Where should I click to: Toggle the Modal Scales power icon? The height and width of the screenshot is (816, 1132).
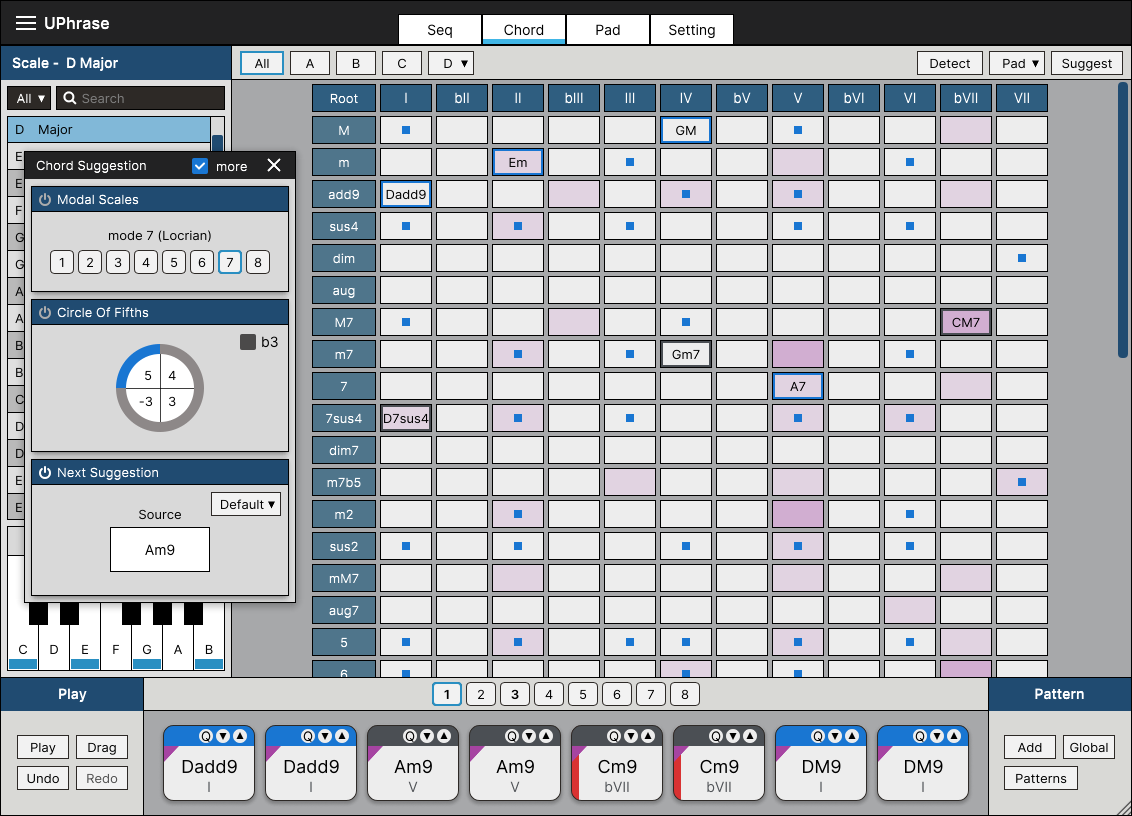coord(45,199)
